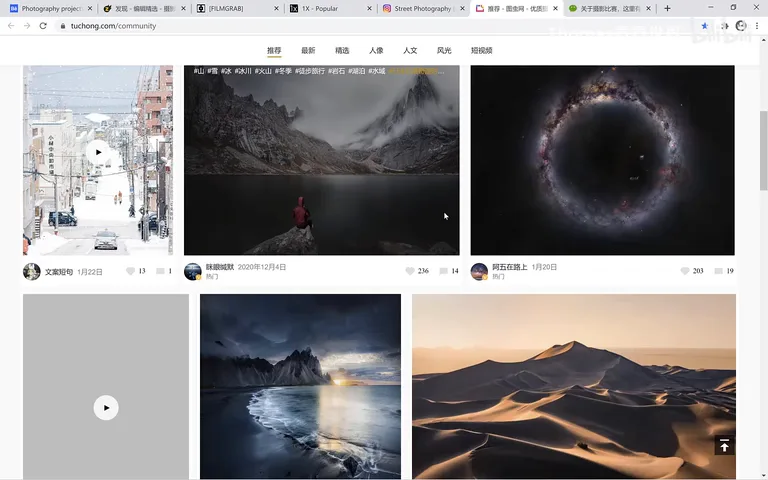768x480 pixels.
Task: Open the browser extensions puzzle icon
Action: click(724, 26)
